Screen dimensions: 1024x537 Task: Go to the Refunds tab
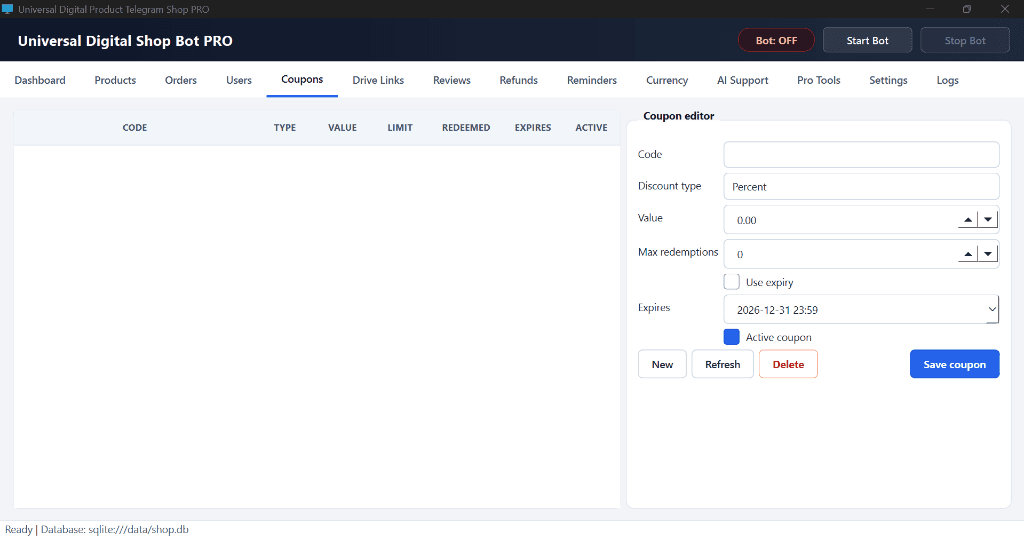[519, 80]
